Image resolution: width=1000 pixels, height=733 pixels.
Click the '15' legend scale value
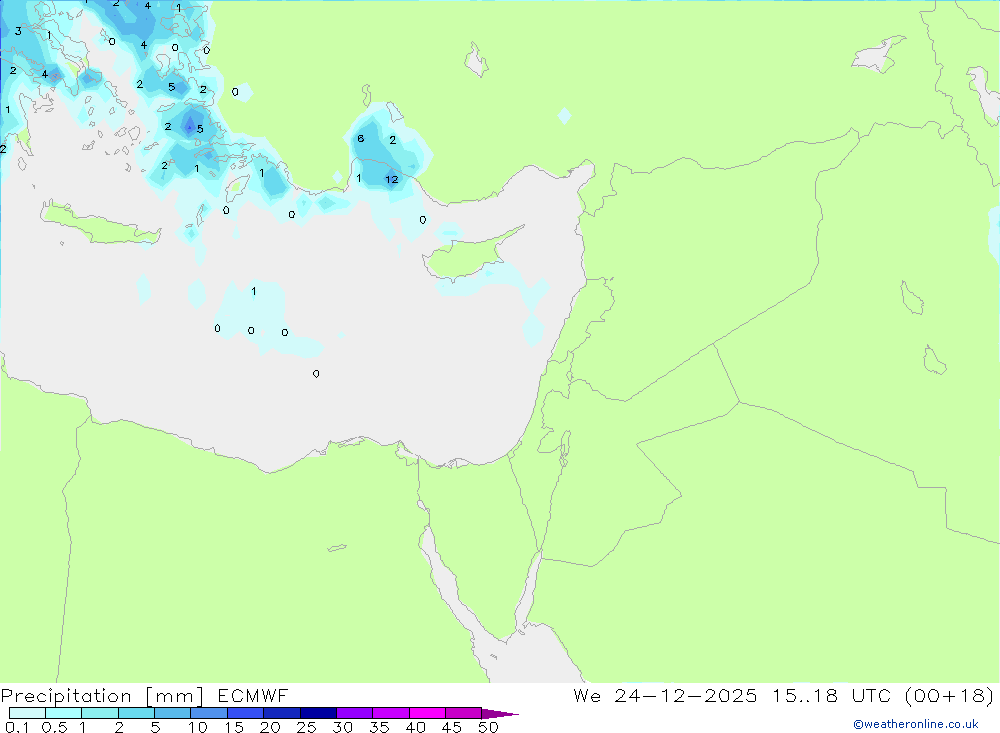coord(234,727)
